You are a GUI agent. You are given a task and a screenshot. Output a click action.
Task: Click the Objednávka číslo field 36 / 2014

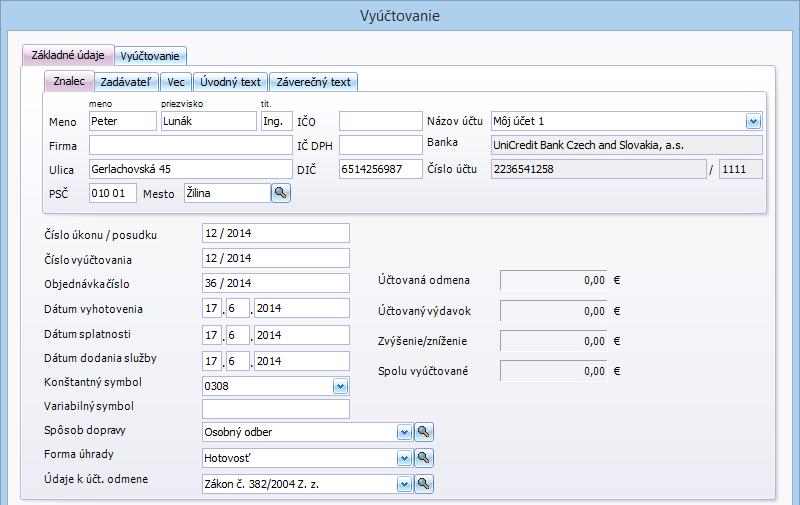pyautogui.click(x=276, y=283)
